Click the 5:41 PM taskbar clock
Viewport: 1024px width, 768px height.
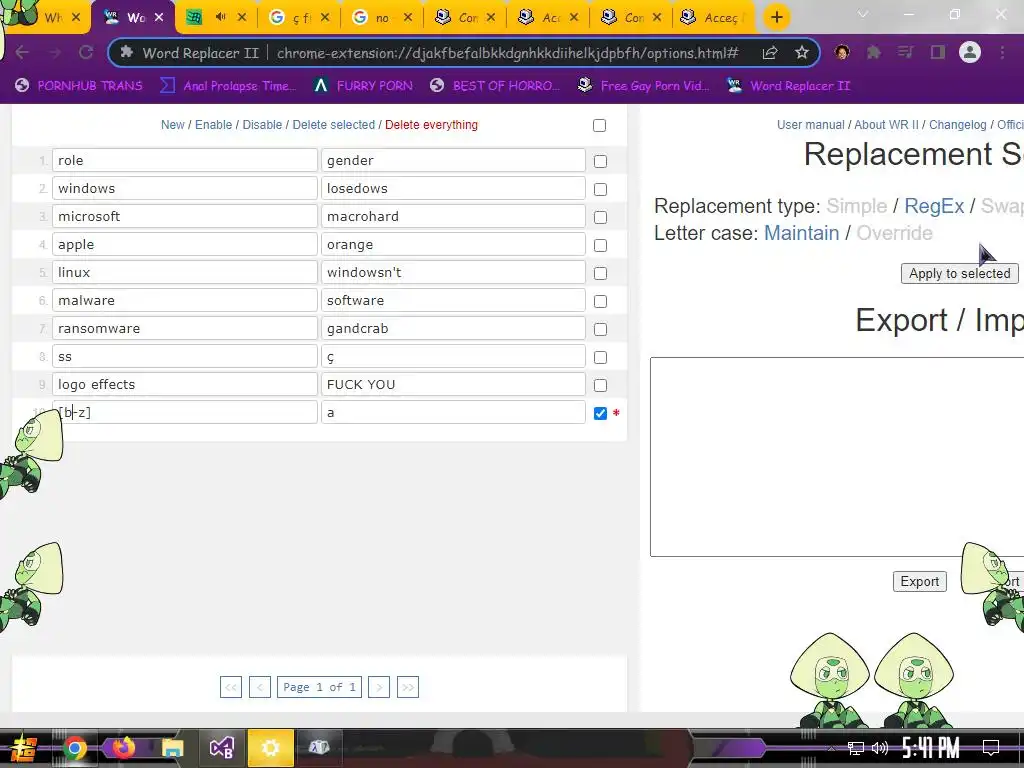(x=931, y=748)
